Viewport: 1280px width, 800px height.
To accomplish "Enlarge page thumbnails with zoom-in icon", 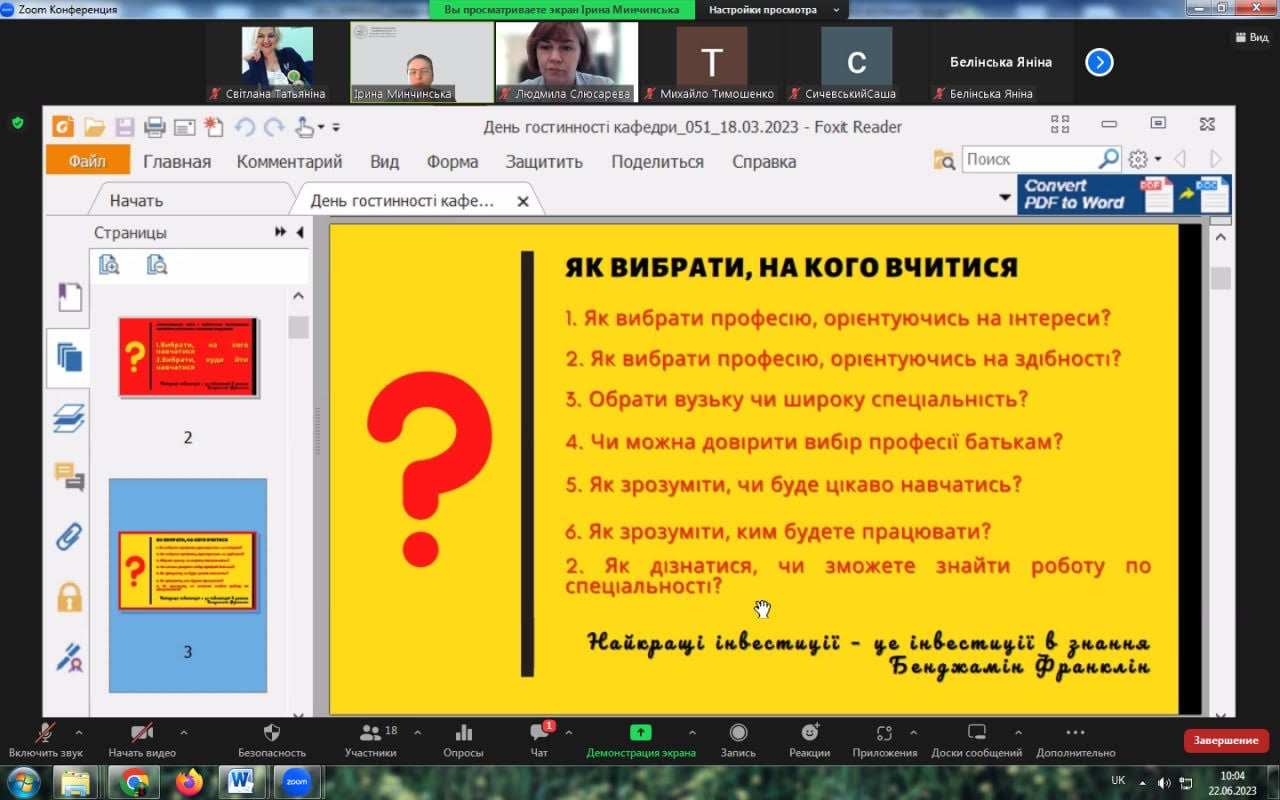I will [x=109, y=265].
